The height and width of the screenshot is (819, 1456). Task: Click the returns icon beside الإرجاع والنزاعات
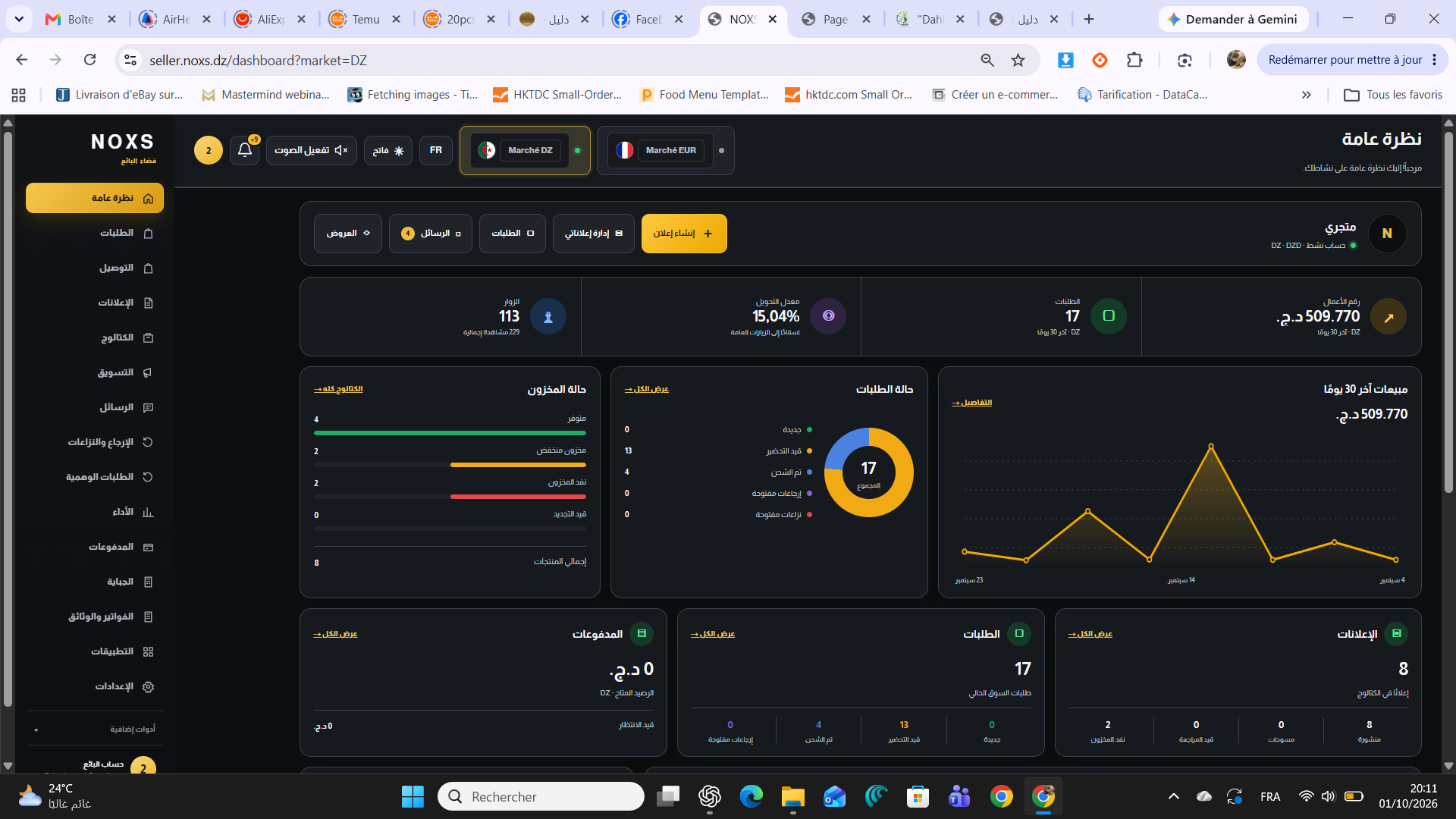pyautogui.click(x=149, y=442)
